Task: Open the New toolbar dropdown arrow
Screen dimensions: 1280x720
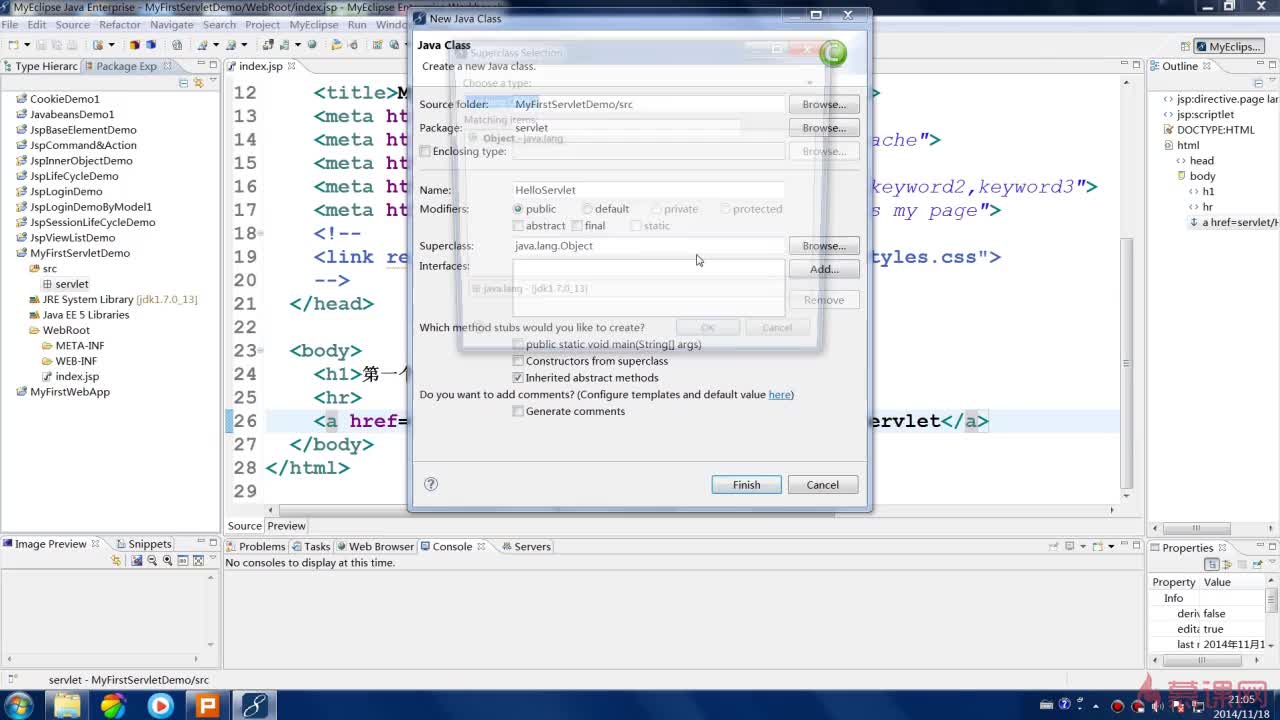Action: (x=27, y=45)
